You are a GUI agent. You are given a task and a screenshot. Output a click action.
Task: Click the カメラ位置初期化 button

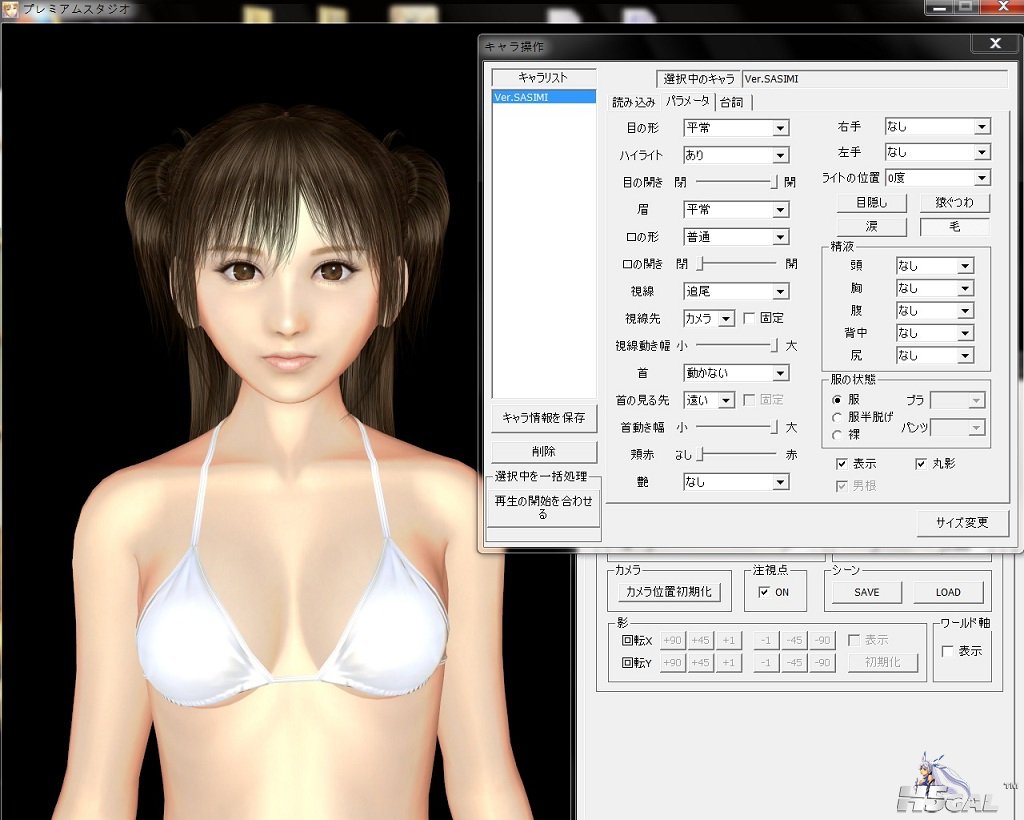667,592
